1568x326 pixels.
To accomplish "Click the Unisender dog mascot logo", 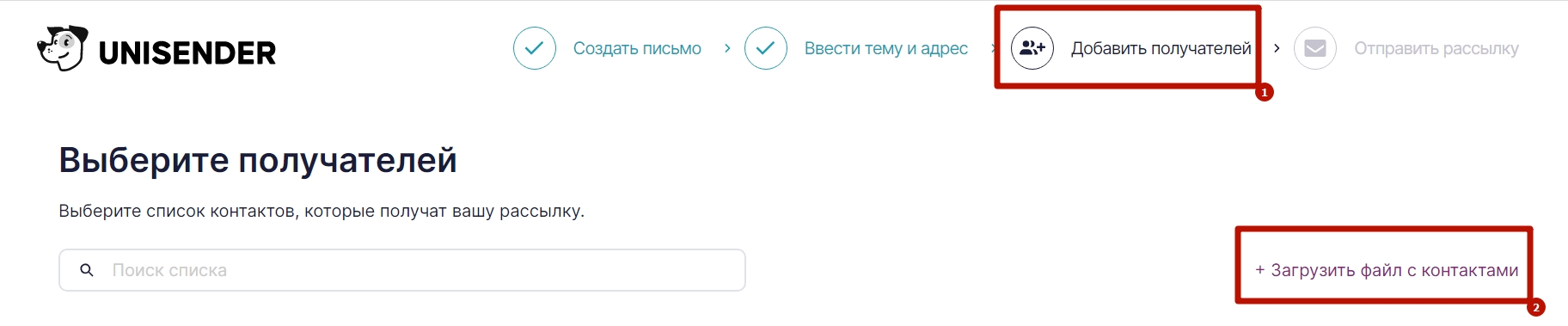I will pos(62,48).
